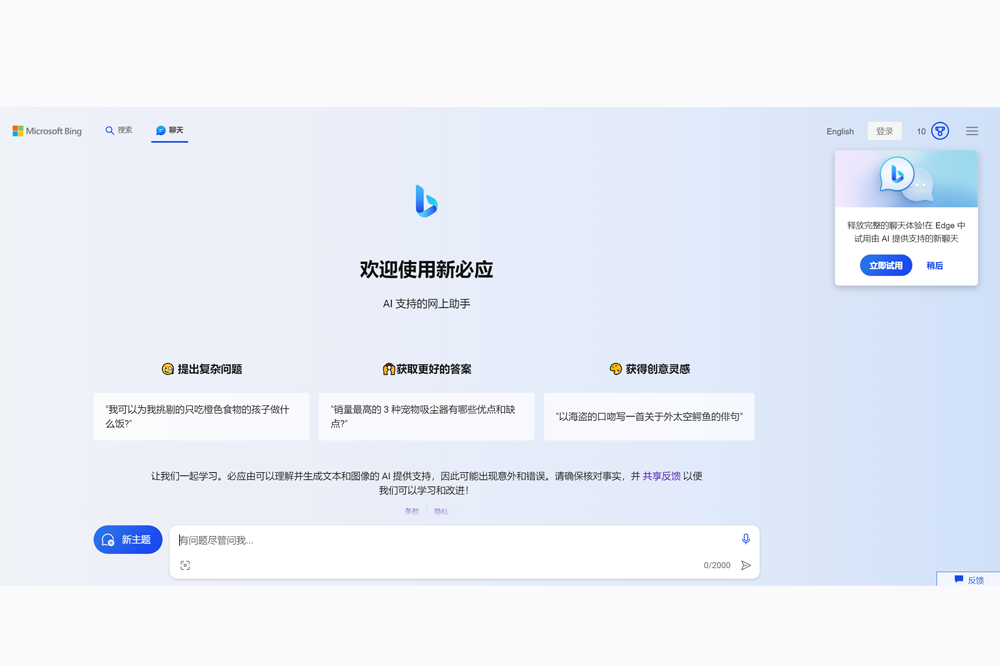
Task: Click the send message arrow icon
Action: click(746, 565)
